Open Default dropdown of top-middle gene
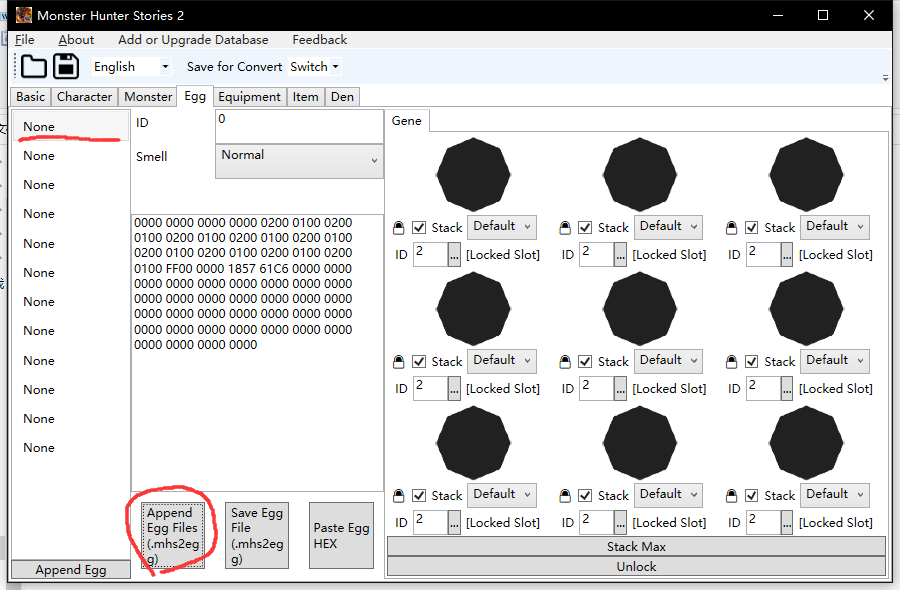This screenshot has width=900, height=590. tap(668, 227)
